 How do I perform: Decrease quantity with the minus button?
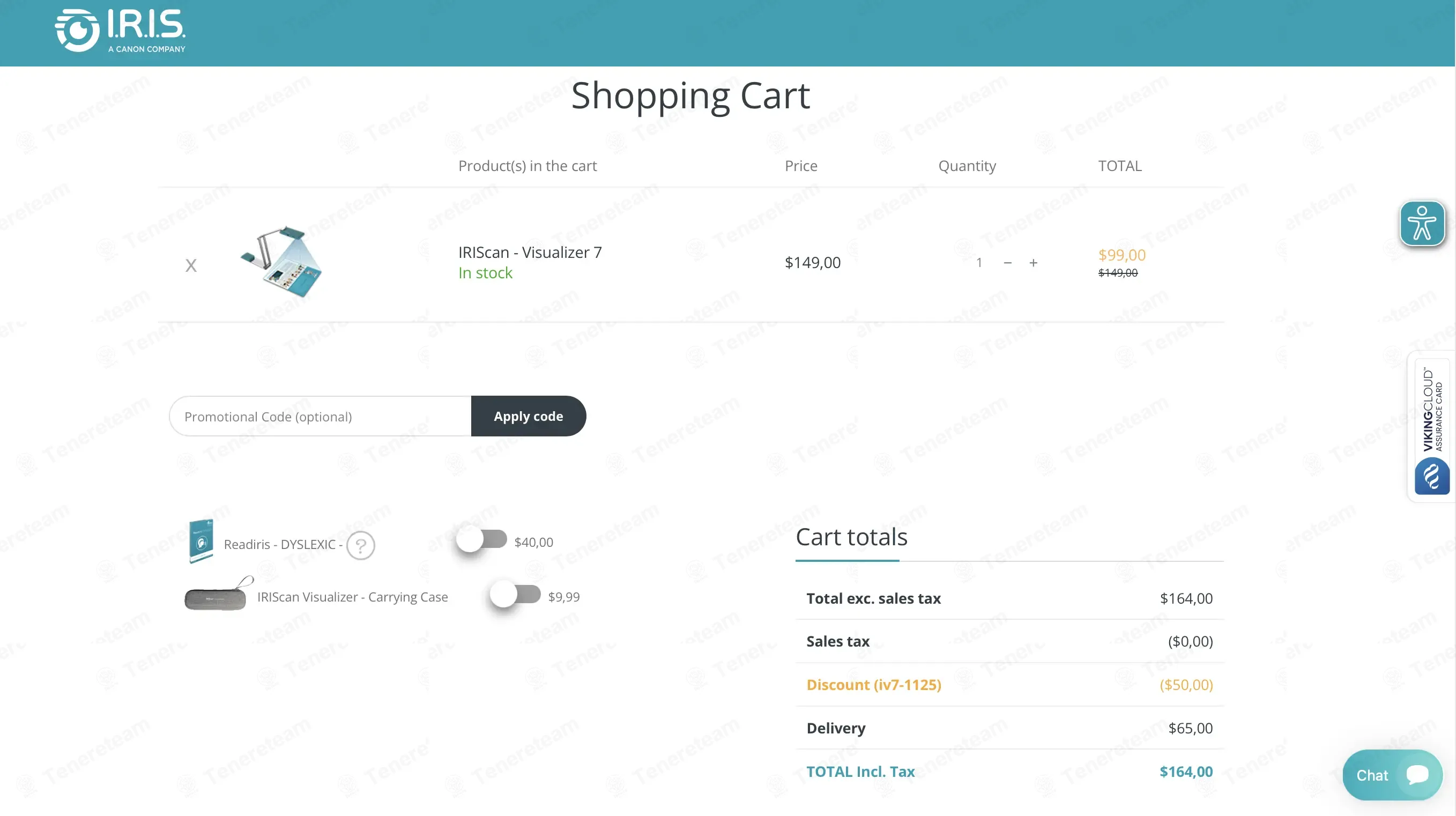1007,263
